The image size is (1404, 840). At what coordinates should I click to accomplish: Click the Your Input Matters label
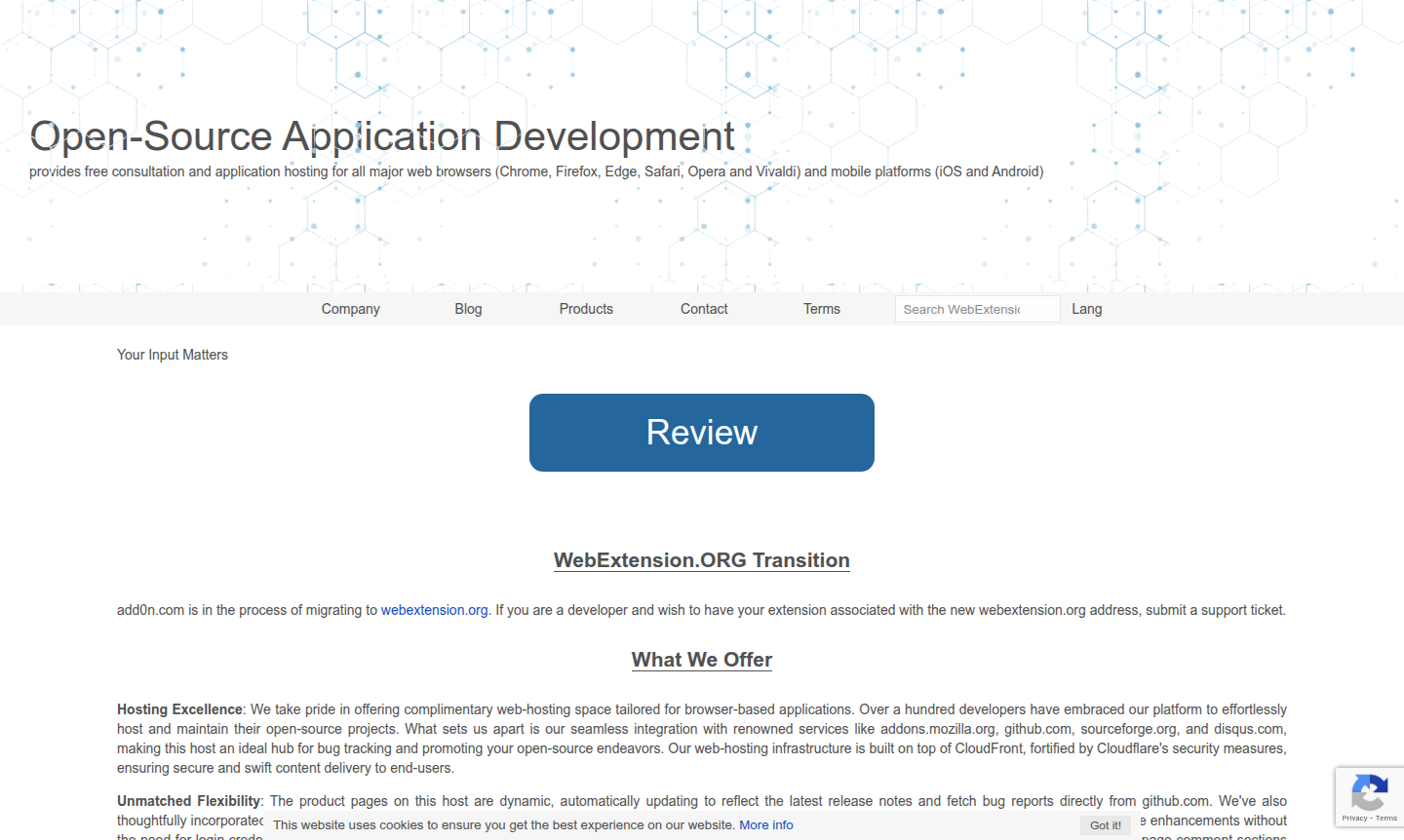click(172, 354)
